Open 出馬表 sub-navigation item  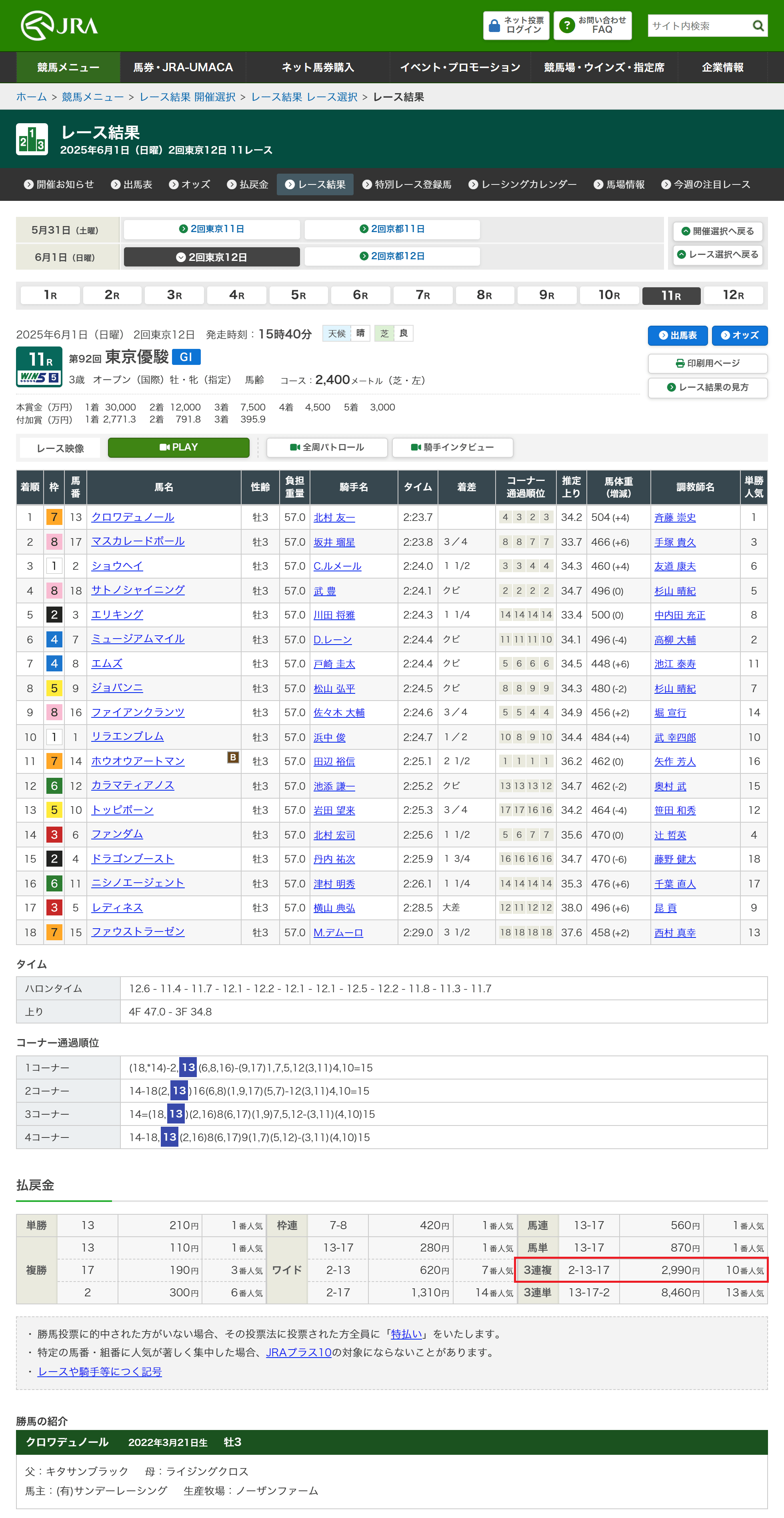132,184
